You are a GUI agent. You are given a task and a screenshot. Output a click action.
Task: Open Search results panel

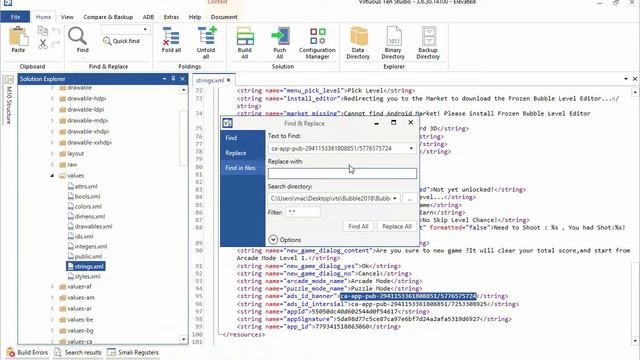pyautogui.click(x=78, y=352)
